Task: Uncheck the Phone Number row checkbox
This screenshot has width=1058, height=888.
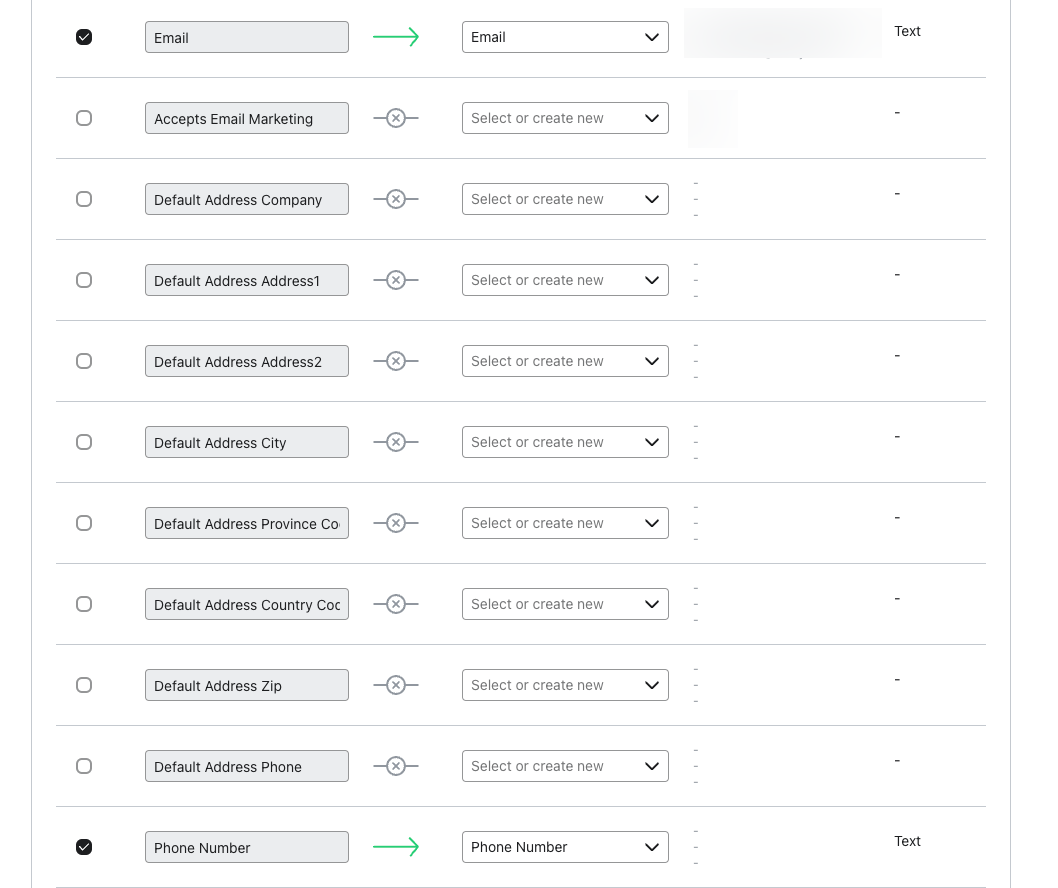Action: click(x=84, y=847)
